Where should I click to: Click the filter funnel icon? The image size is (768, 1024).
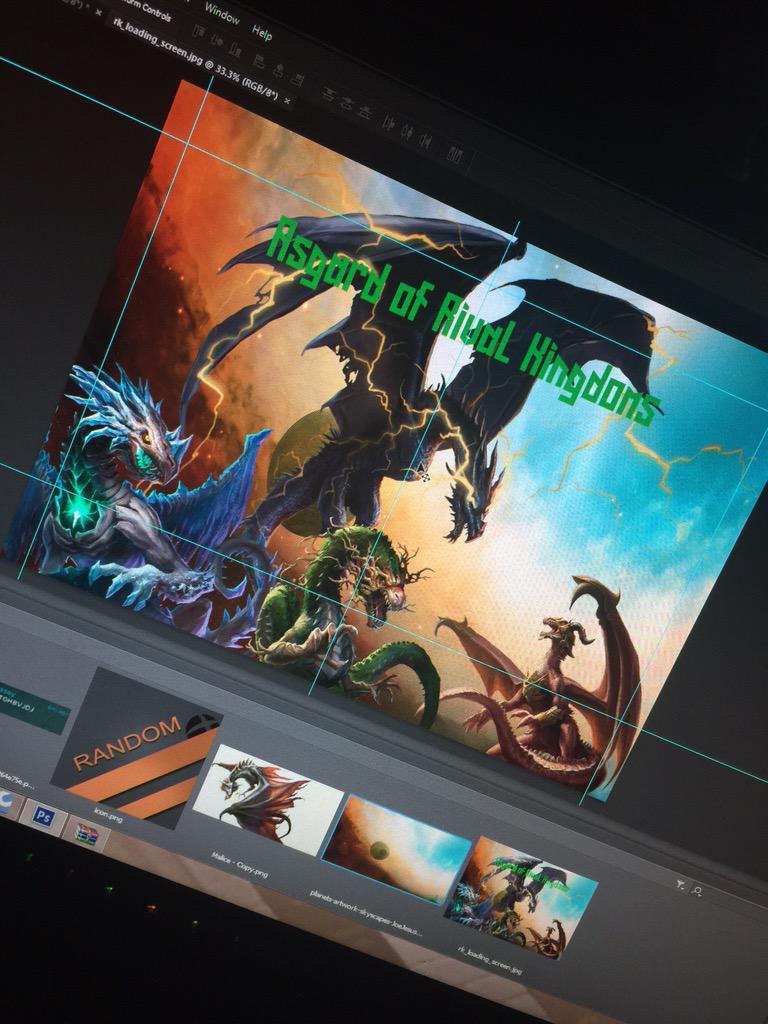680,886
